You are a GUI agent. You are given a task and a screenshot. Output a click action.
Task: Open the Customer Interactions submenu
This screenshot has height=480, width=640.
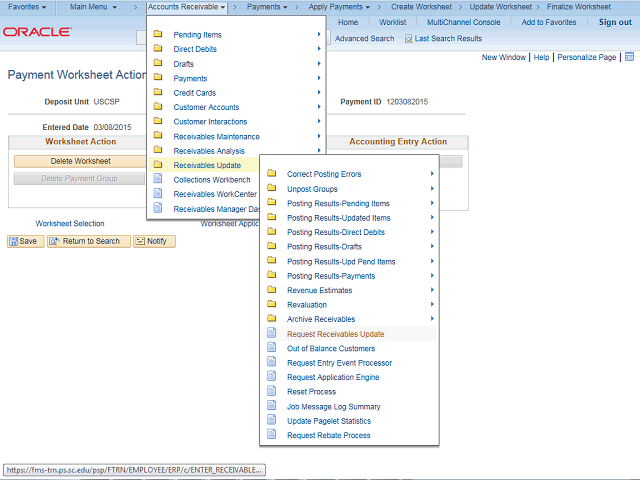click(x=210, y=122)
